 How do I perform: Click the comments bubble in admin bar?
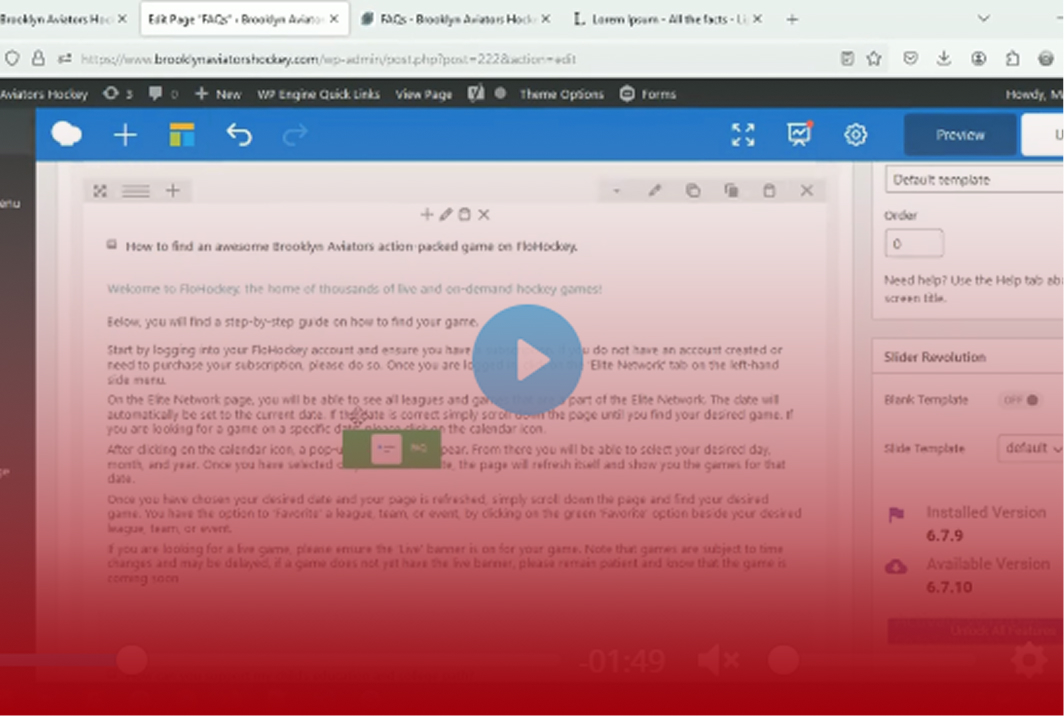(163, 94)
